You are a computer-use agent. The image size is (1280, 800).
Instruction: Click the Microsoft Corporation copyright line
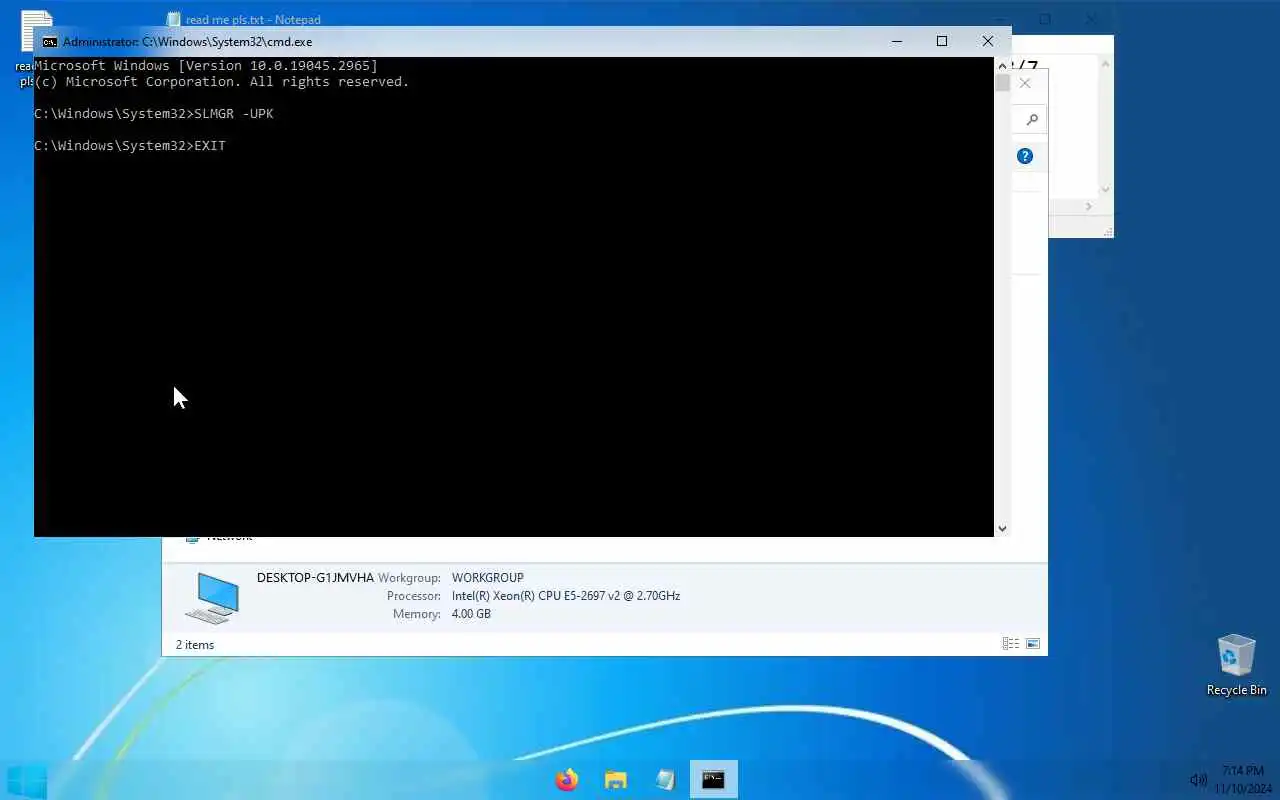click(x=222, y=82)
